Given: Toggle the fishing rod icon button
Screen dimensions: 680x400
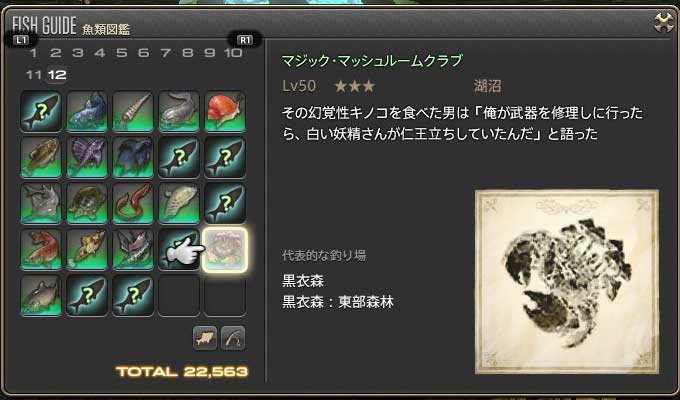Looking at the screenshot, I should point(233,338).
